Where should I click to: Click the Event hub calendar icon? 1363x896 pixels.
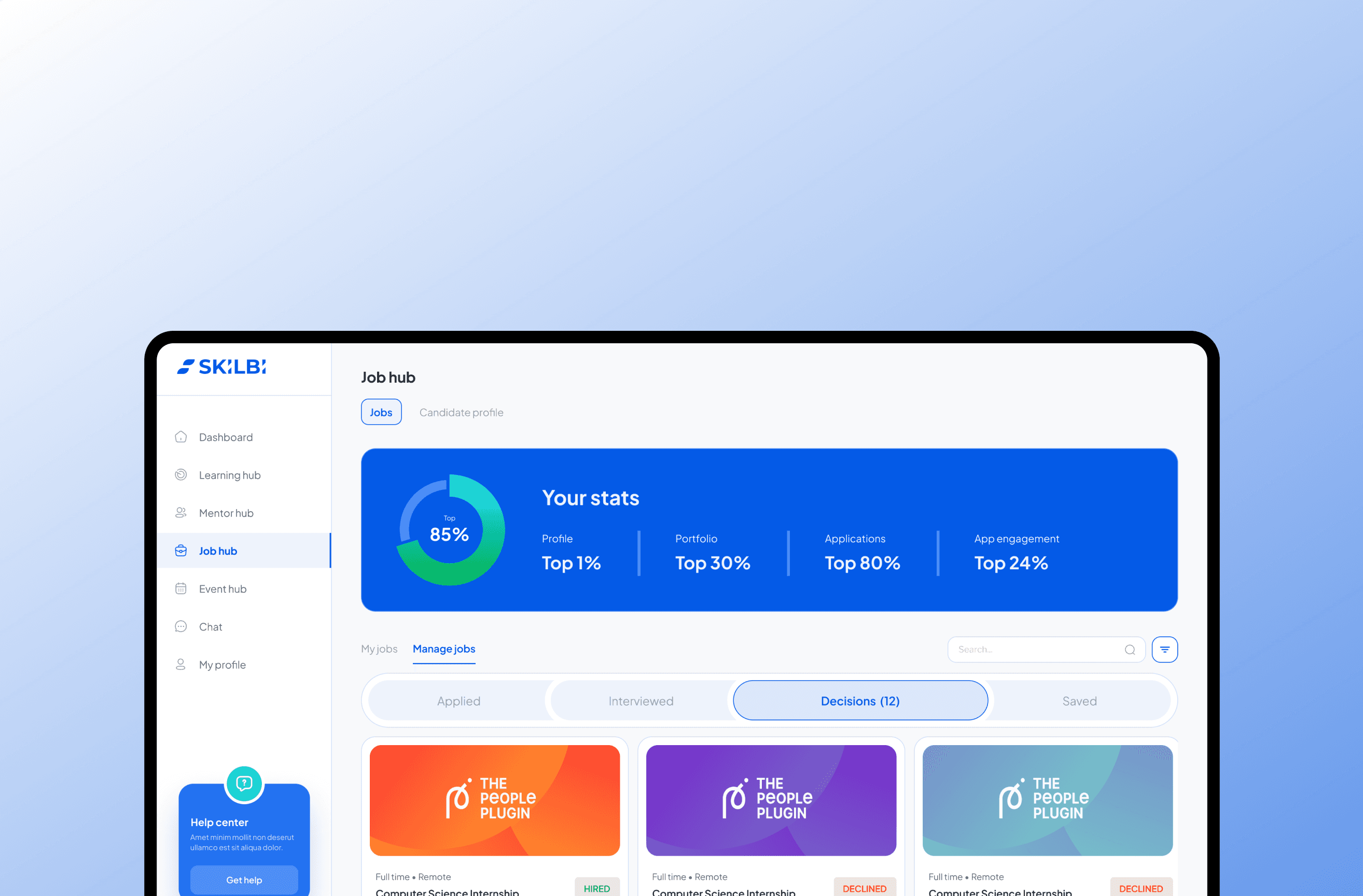tap(181, 589)
